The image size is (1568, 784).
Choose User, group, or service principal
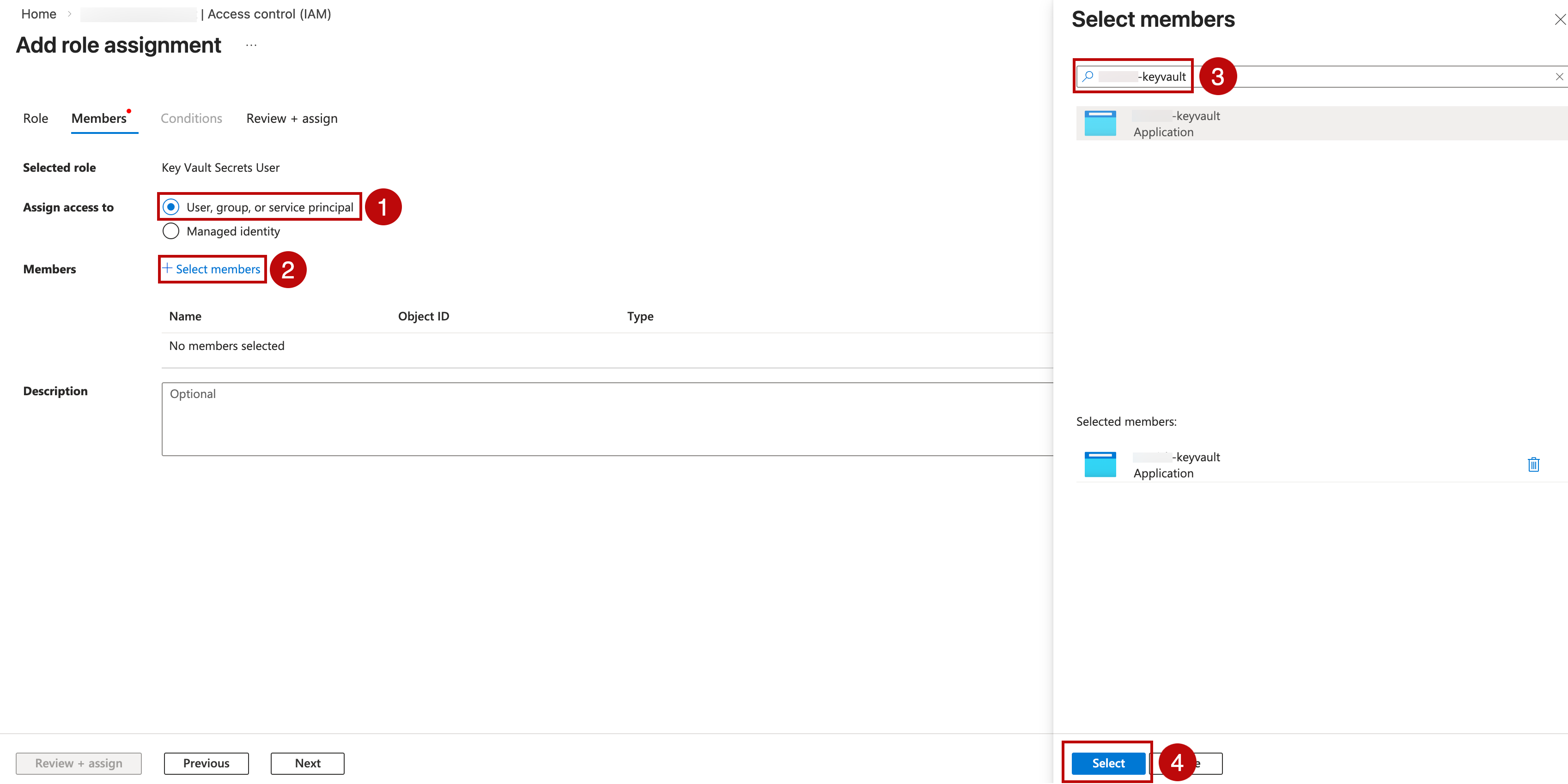[171, 207]
